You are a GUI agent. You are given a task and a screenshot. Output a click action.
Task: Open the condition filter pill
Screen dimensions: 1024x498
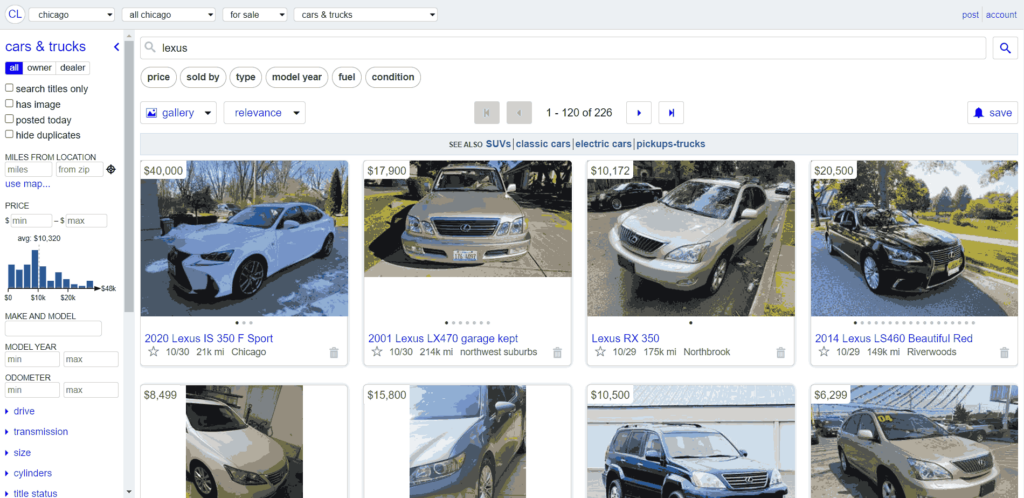(x=393, y=77)
